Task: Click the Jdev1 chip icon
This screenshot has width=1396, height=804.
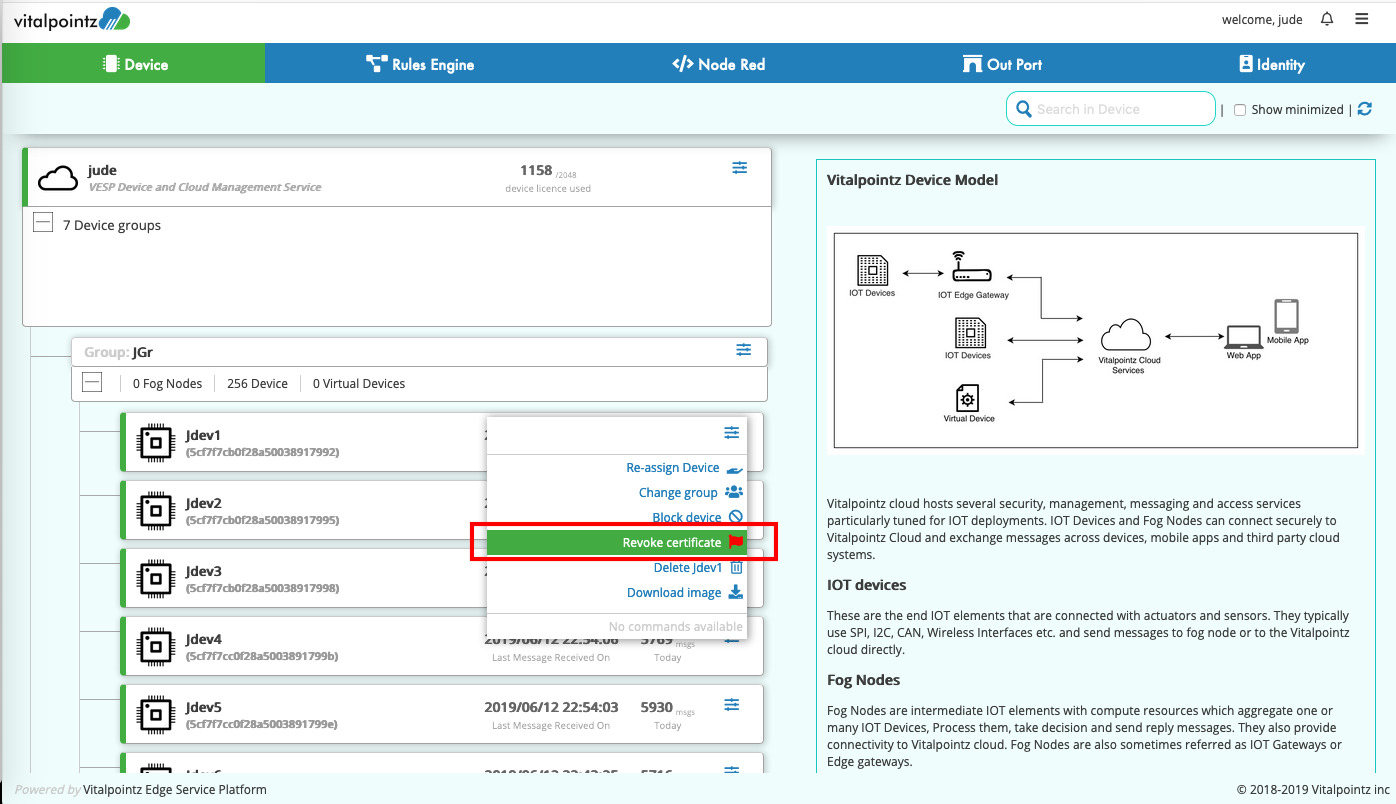Action: point(154,442)
